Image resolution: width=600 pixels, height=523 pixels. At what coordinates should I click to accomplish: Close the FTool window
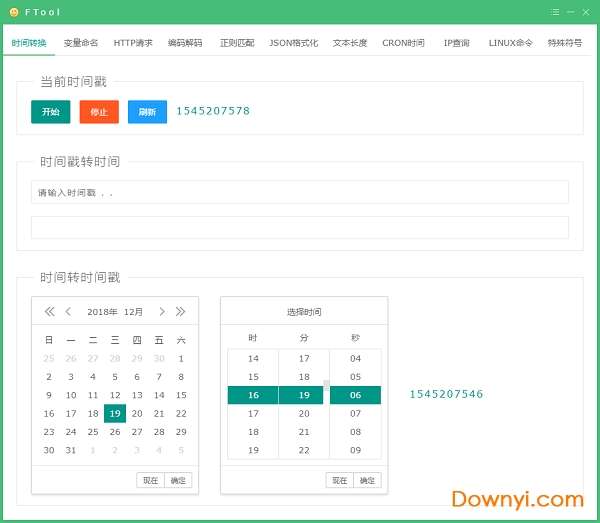click(x=586, y=12)
